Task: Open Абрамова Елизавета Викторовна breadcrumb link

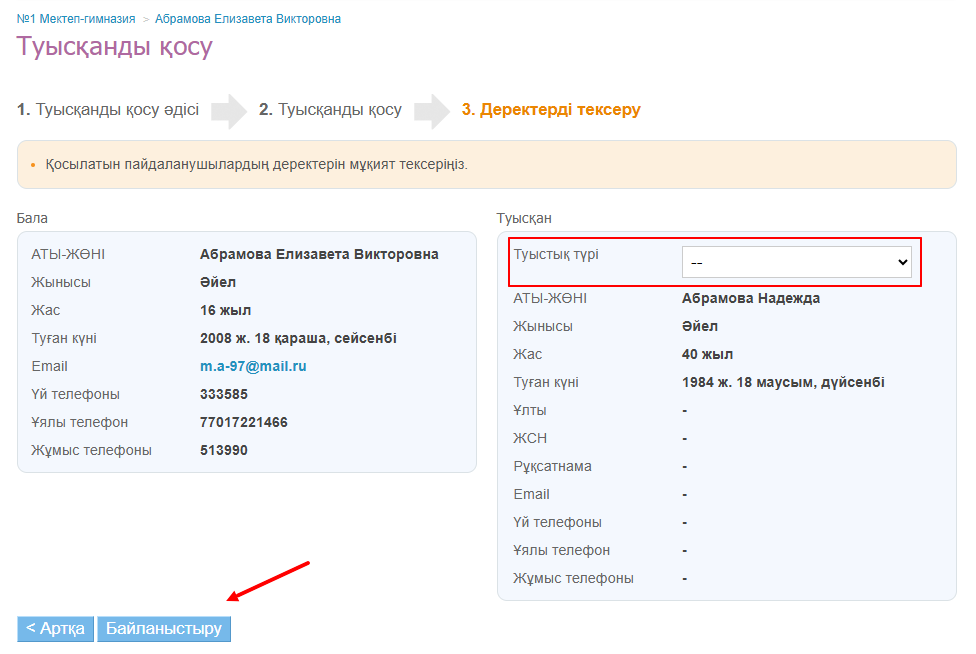Action: (247, 19)
